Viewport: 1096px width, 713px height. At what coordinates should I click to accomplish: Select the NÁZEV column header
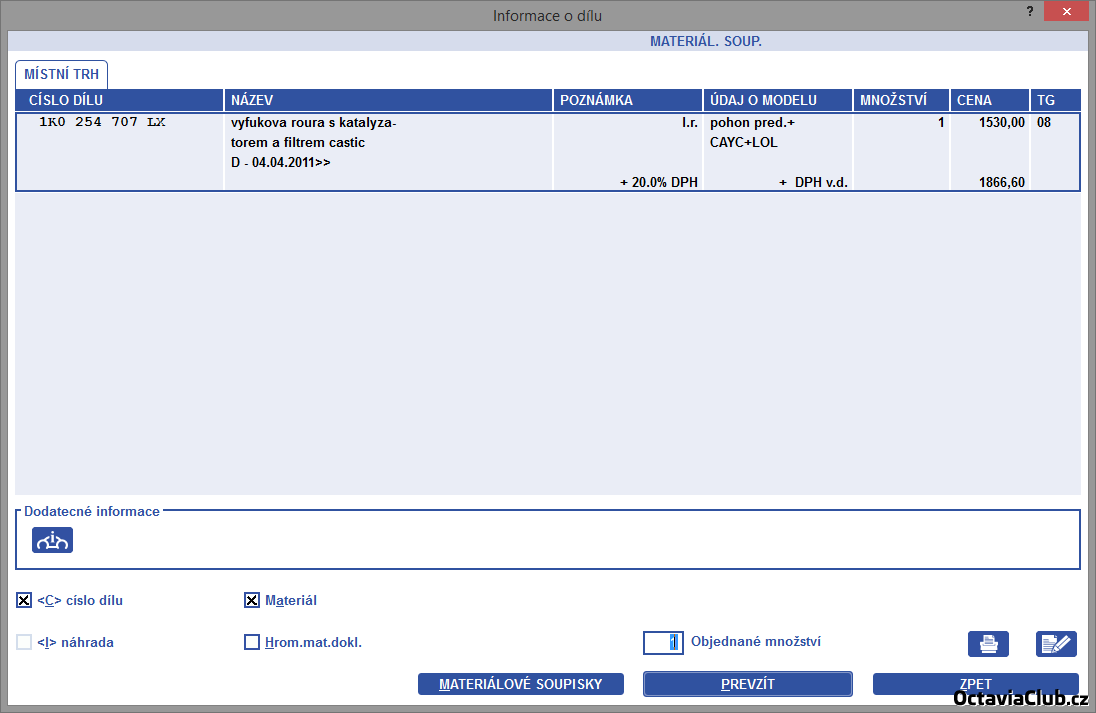[388, 100]
